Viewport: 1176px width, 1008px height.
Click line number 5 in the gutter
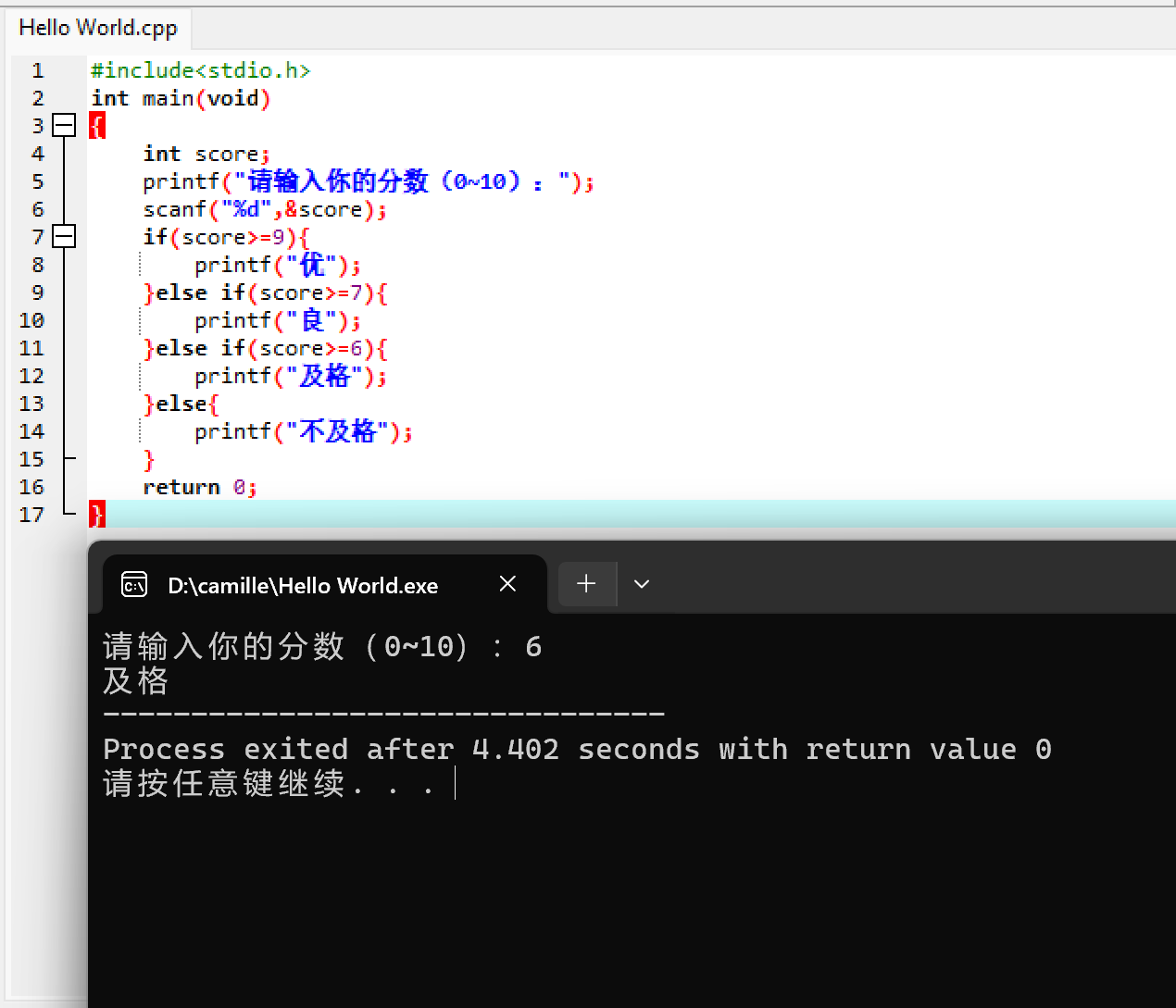[37, 181]
